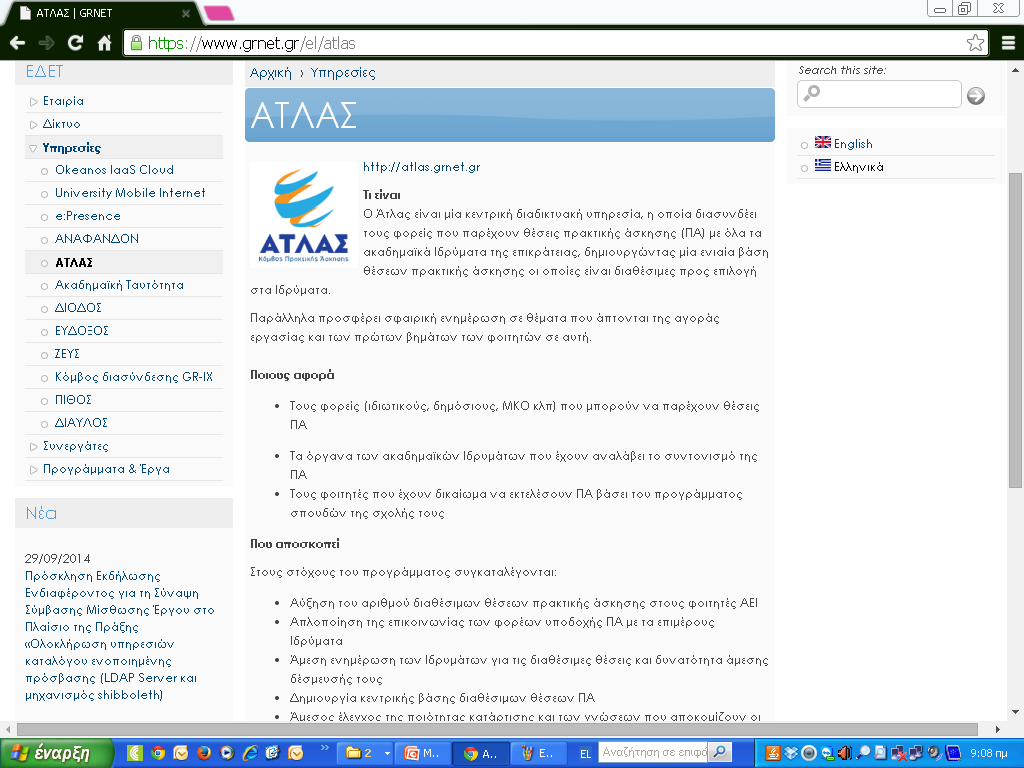Screen dimensions: 1024x768
Task: Submit site search with the arrow button
Action: click(976, 95)
